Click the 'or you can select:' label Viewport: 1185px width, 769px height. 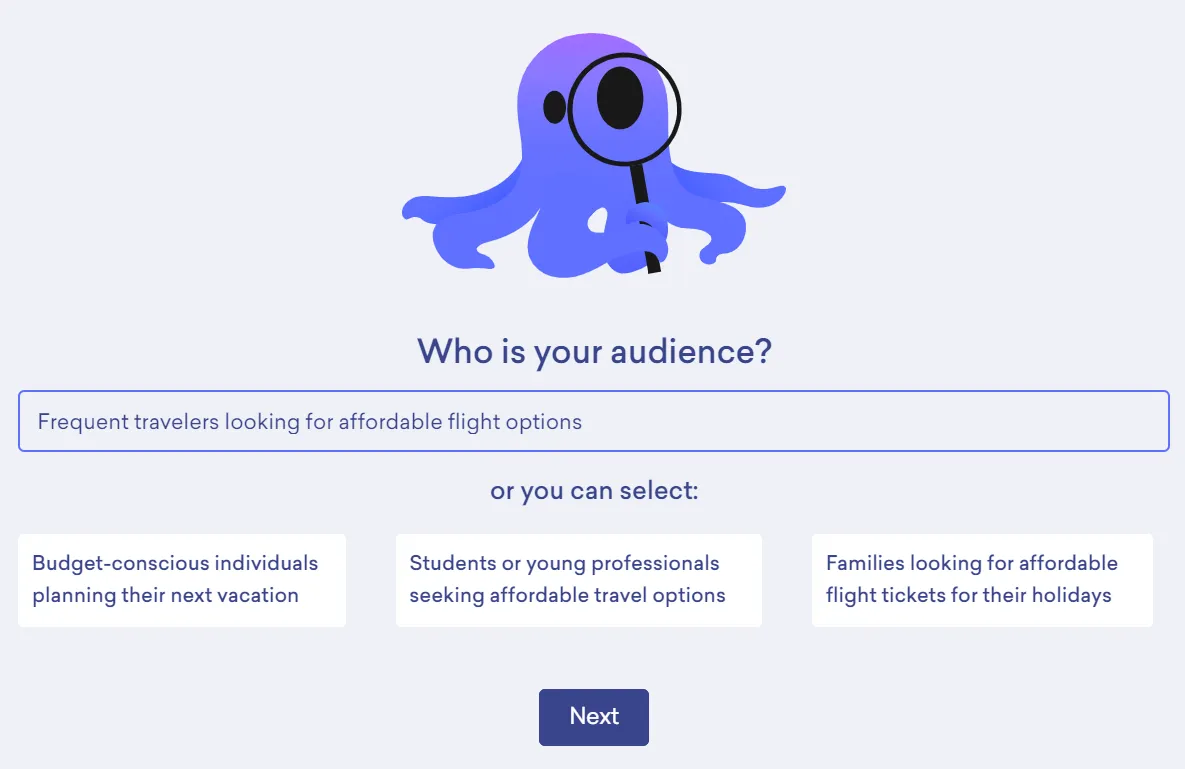594,491
